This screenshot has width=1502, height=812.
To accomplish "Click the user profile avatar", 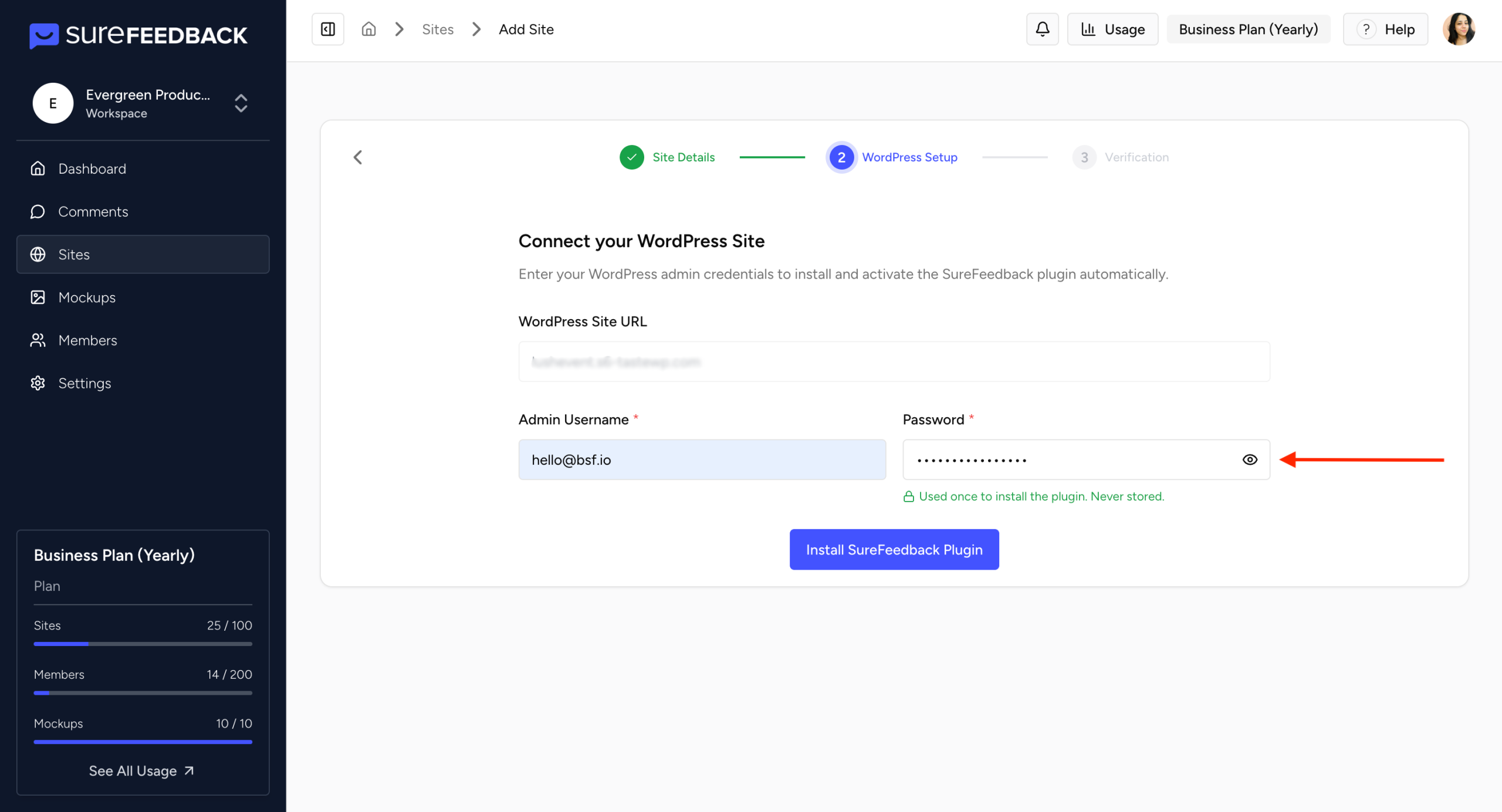I will coord(1459,29).
